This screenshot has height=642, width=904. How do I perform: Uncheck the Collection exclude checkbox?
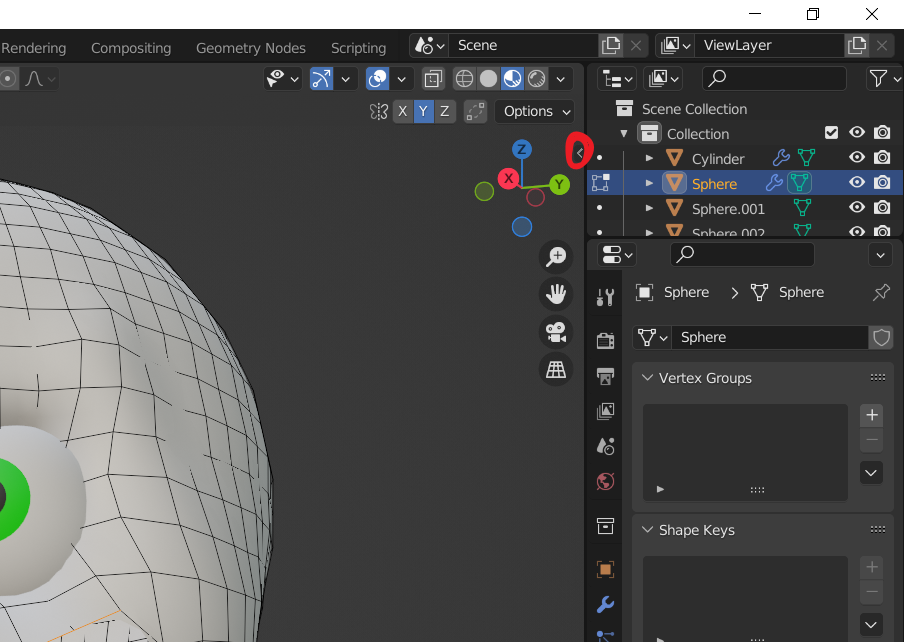831,133
